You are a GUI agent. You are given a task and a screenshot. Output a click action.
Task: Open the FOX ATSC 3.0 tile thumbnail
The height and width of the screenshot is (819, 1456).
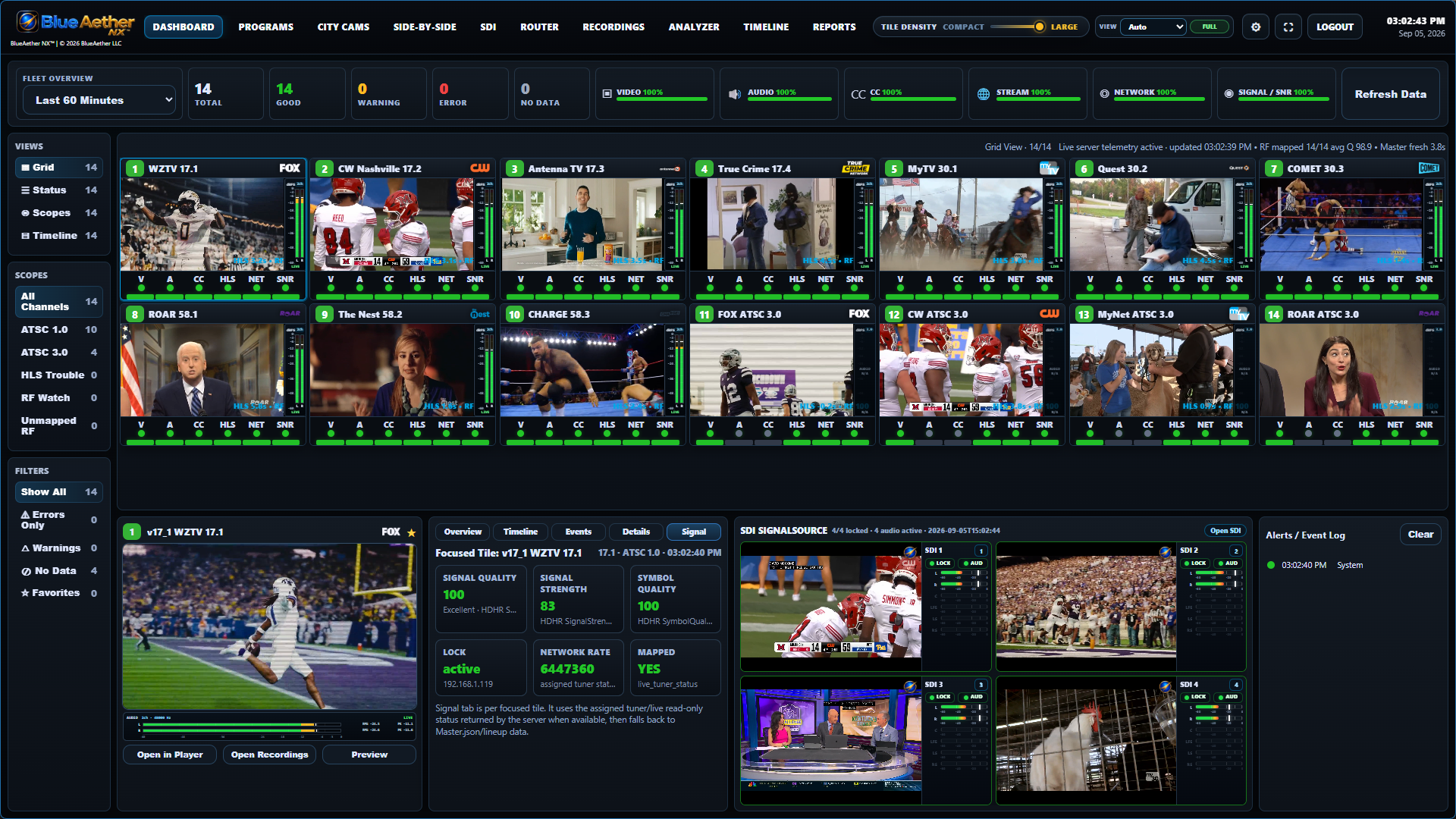pyautogui.click(x=771, y=370)
